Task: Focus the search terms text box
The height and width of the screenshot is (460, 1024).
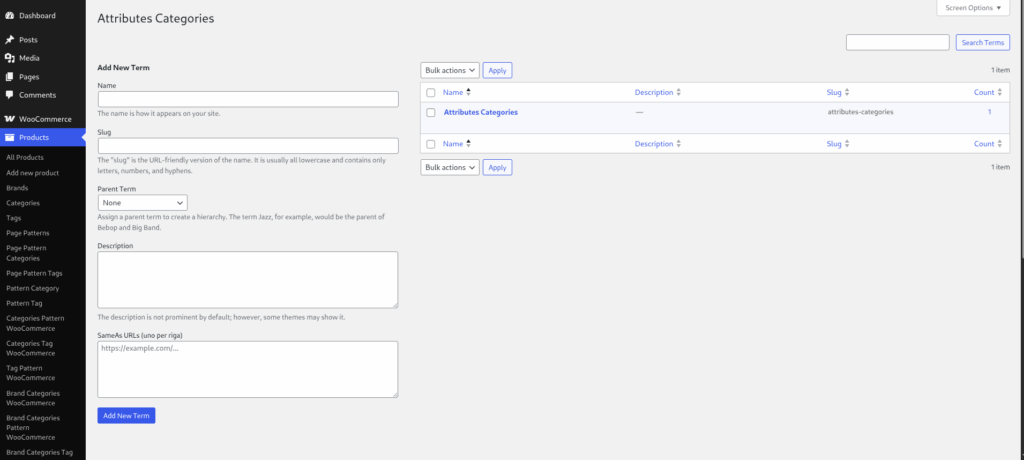Action: (898, 42)
